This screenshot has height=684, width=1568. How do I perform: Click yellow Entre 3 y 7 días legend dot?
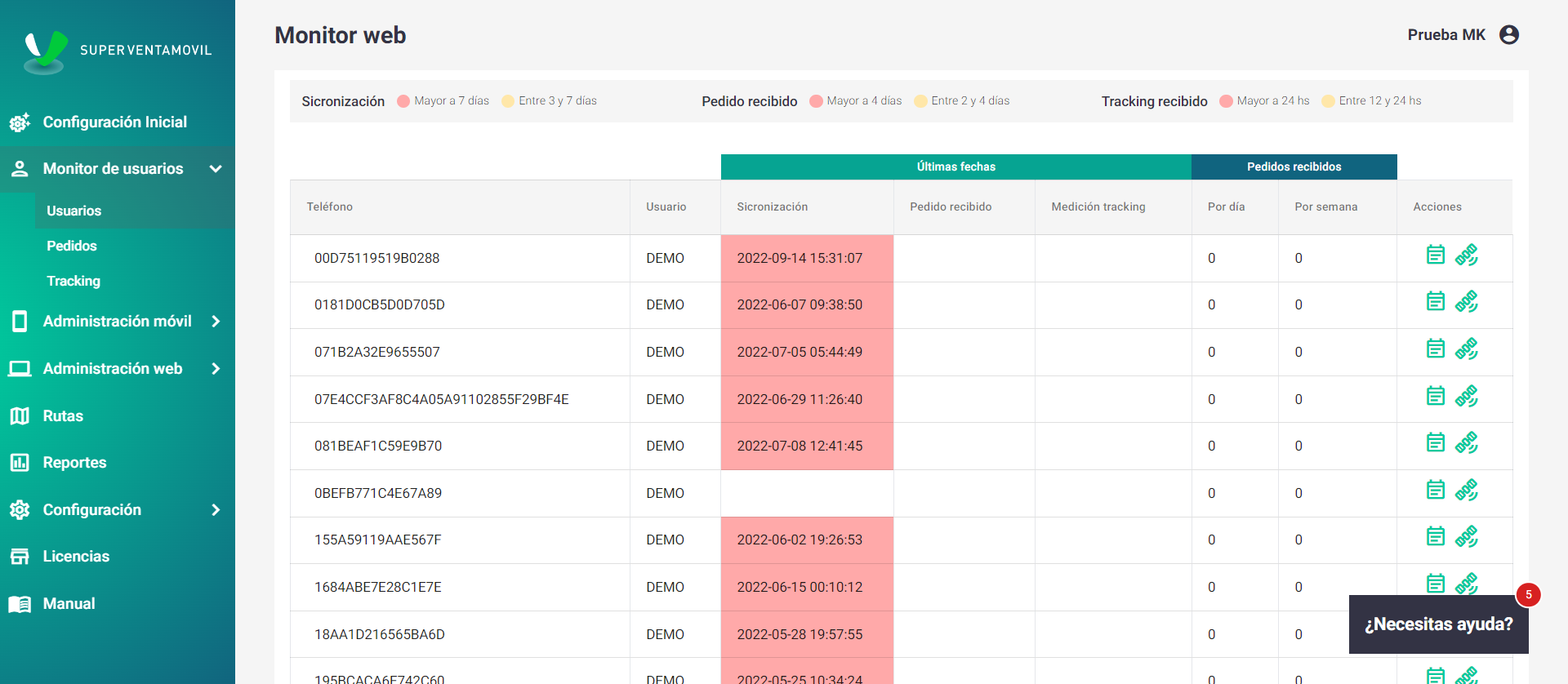508,101
